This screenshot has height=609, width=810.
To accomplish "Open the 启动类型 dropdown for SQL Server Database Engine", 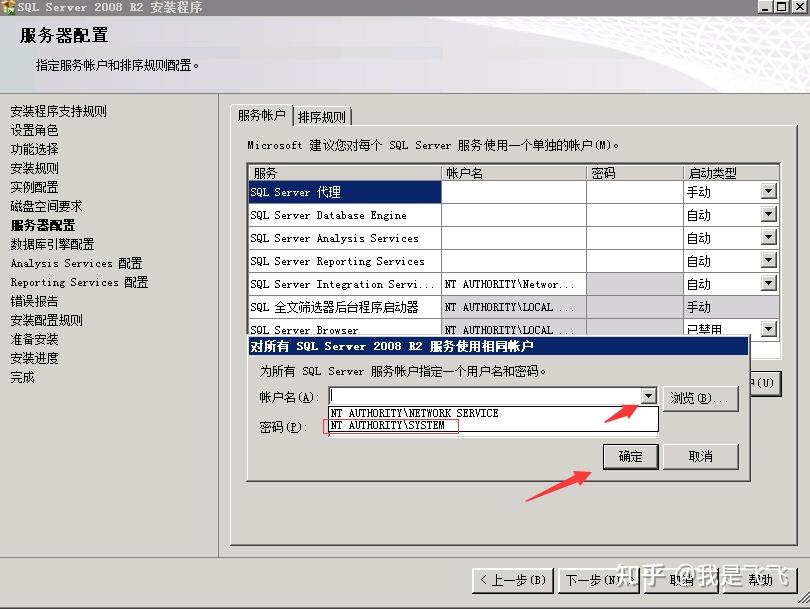I will point(769,214).
